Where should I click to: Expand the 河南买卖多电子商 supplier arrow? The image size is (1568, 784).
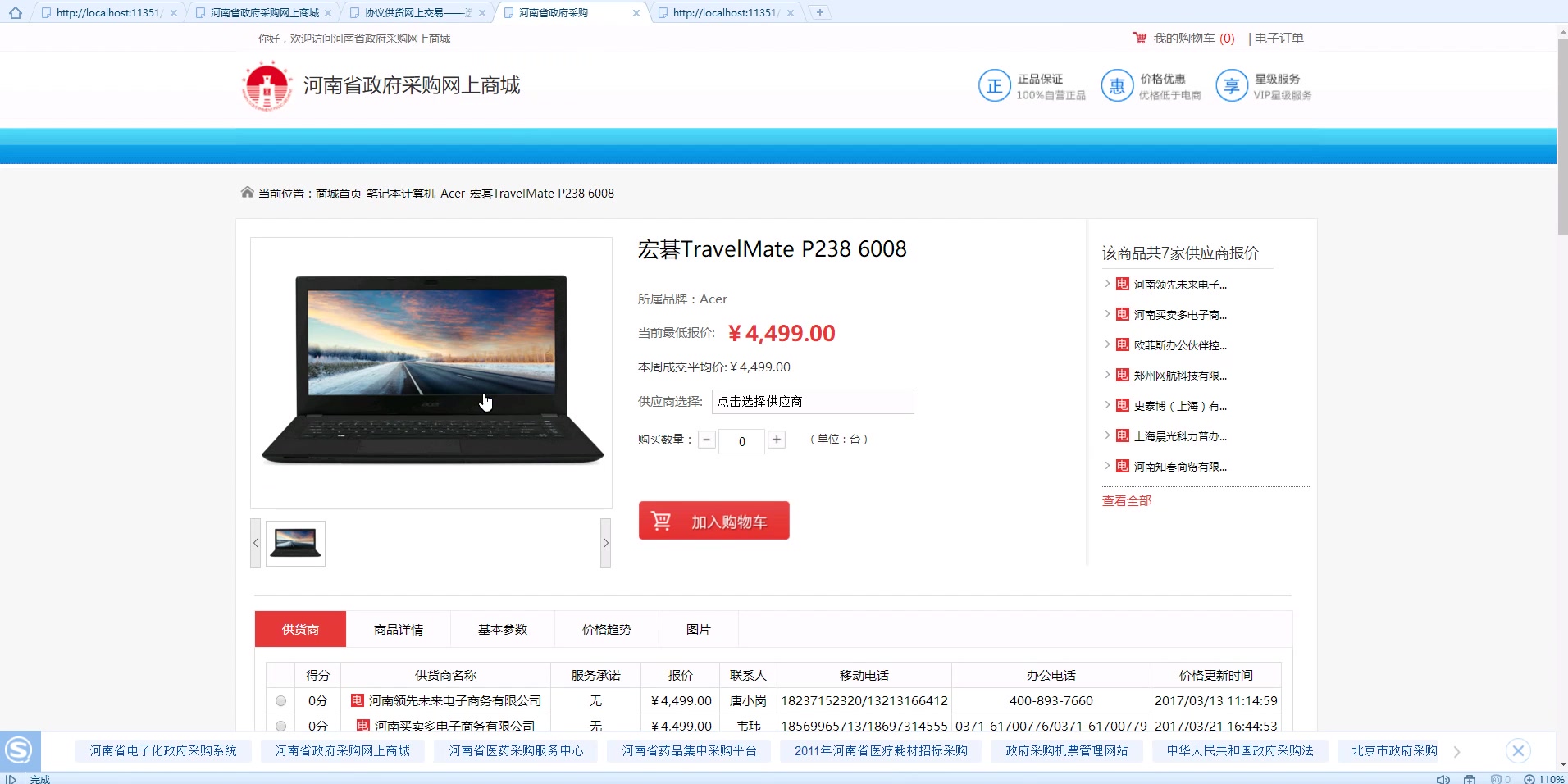coord(1107,314)
